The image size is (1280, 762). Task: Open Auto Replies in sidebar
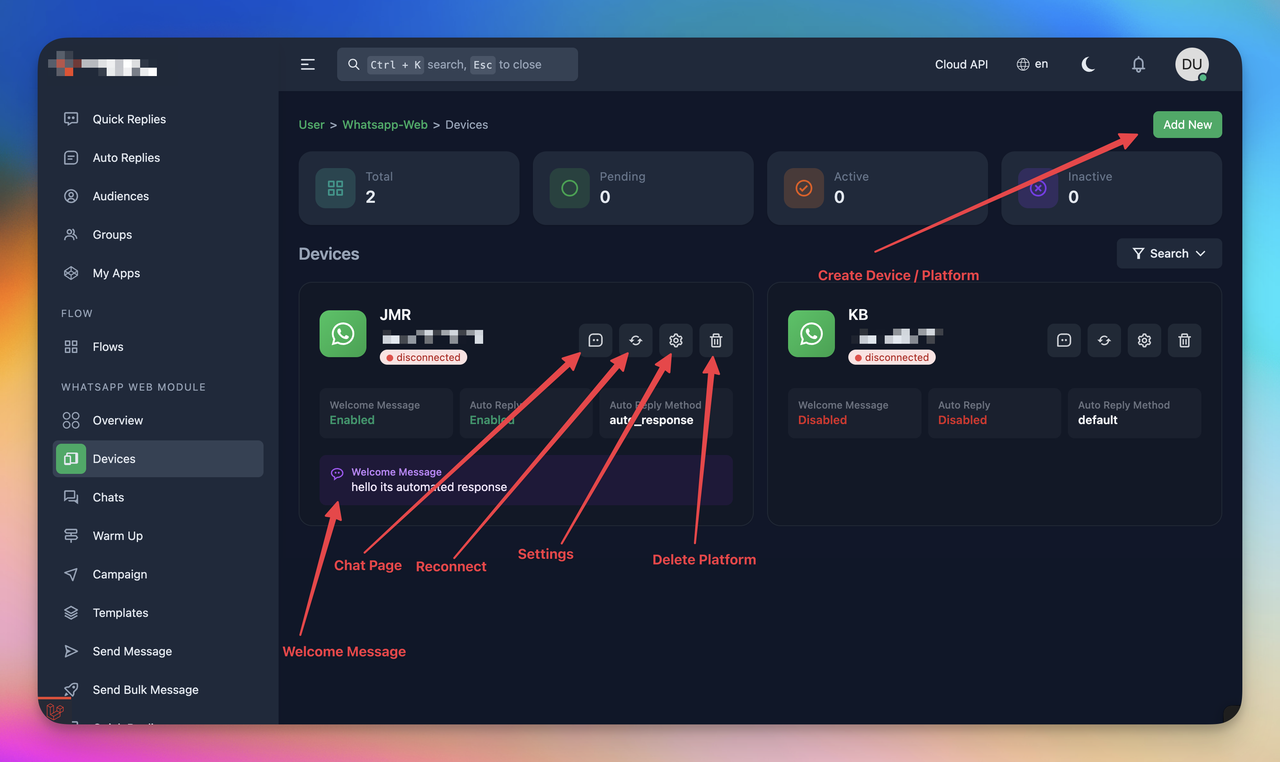158,158
